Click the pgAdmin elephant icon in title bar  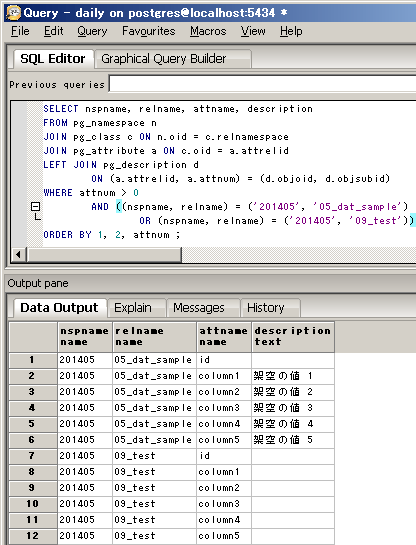pyautogui.click(x=14, y=13)
